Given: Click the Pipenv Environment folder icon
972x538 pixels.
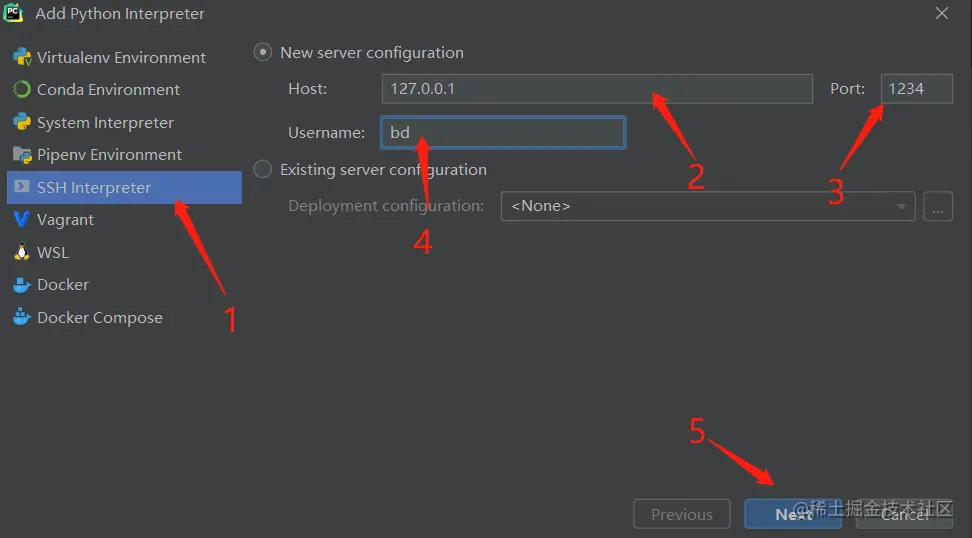Looking at the screenshot, I should point(21,154).
